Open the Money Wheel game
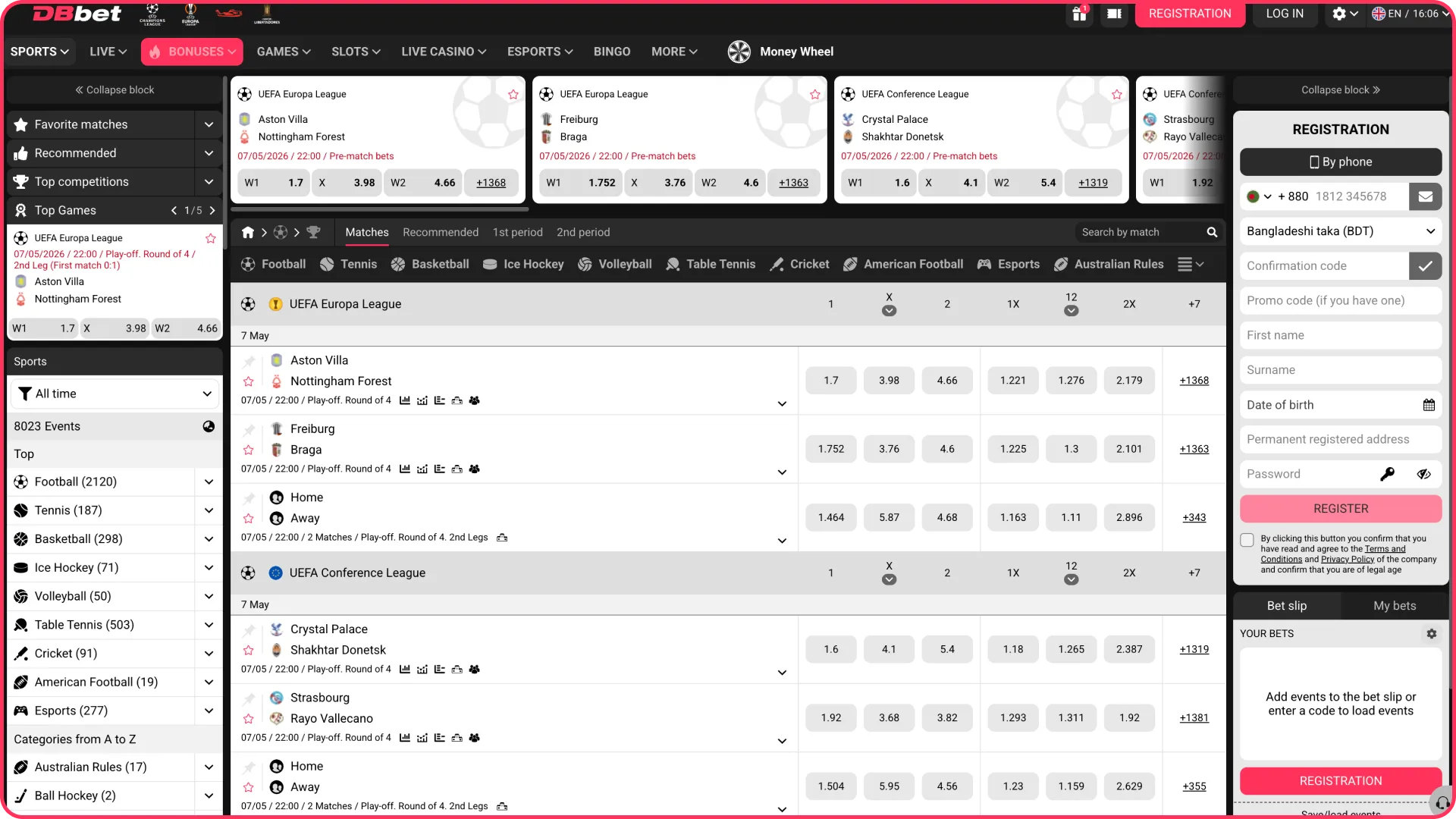Viewport: 1456px width, 819px height. pyautogui.click(x=780, y=52)
